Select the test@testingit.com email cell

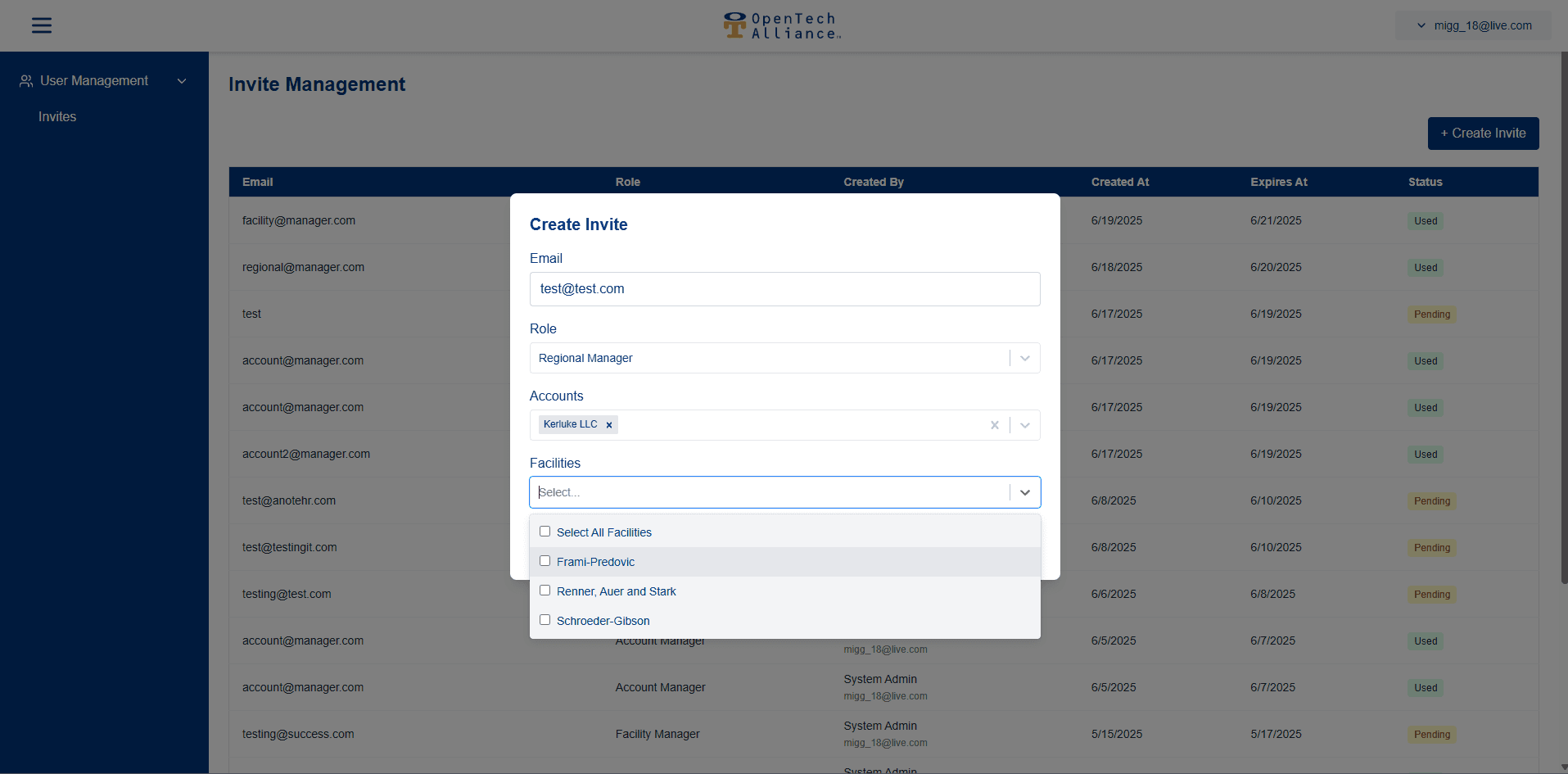point(290,547)
